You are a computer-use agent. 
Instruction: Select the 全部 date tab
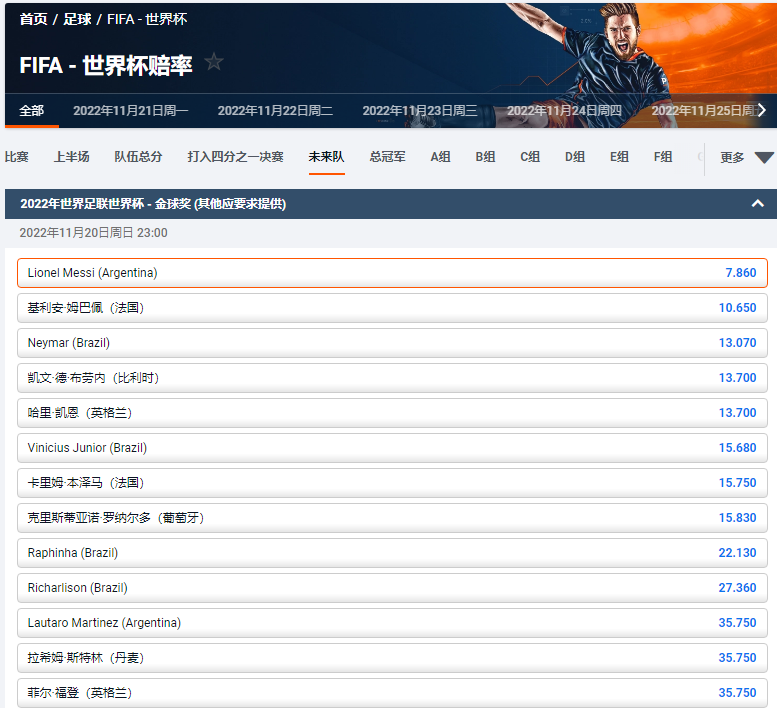[32, 111]
